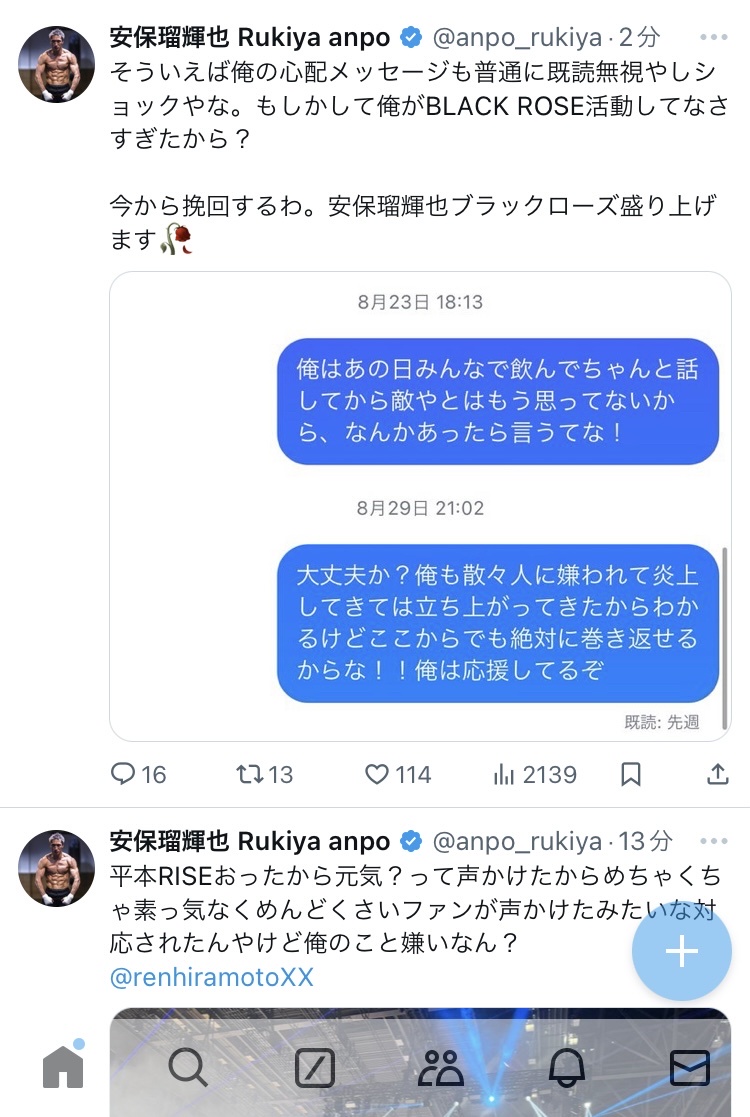Open the profile picture on first tweet
The width and height of the screenshot is (750, 1117).
(x=57, y=64)
